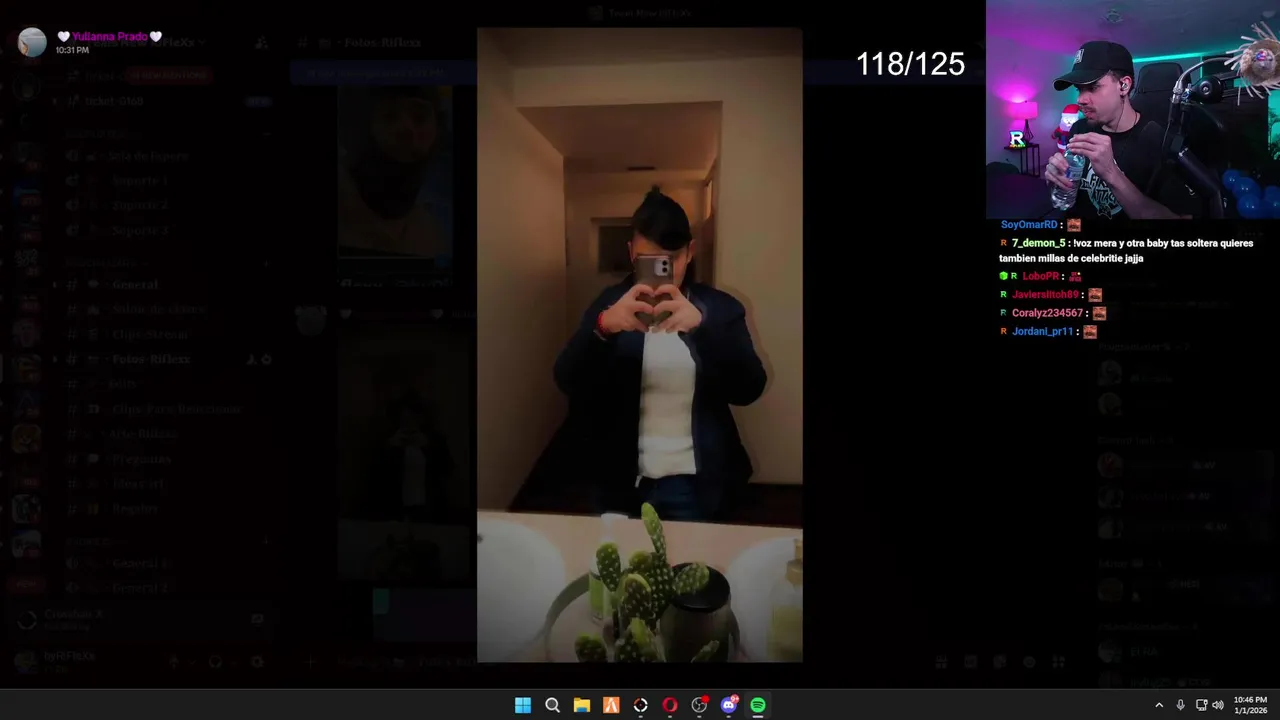The width and height of the screenshot is (1280, 720).
Task: Click the Jordani_pr11 chat username
Action: 1042,332
